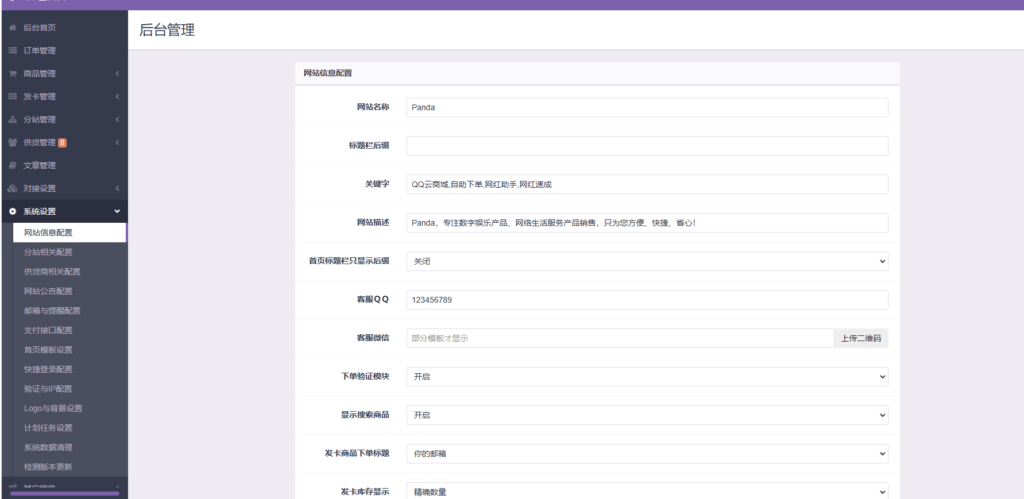Click the book icon beside 文章管理
1024x499 pixels.
[12, 165]
